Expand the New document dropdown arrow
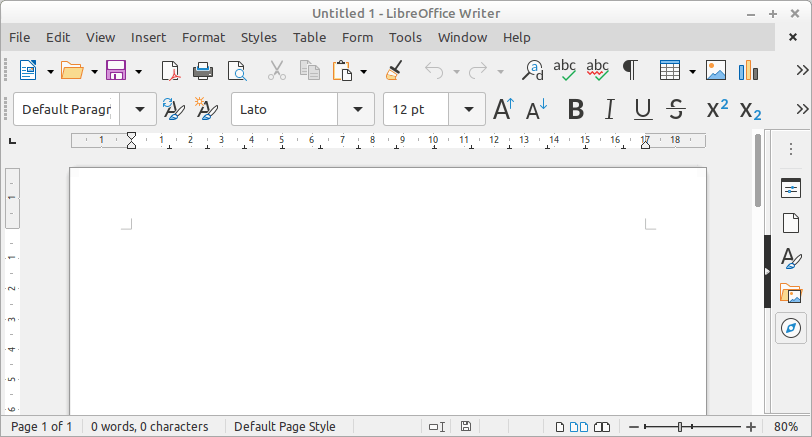Screen dimensions: 812x437 pos(50,71)
